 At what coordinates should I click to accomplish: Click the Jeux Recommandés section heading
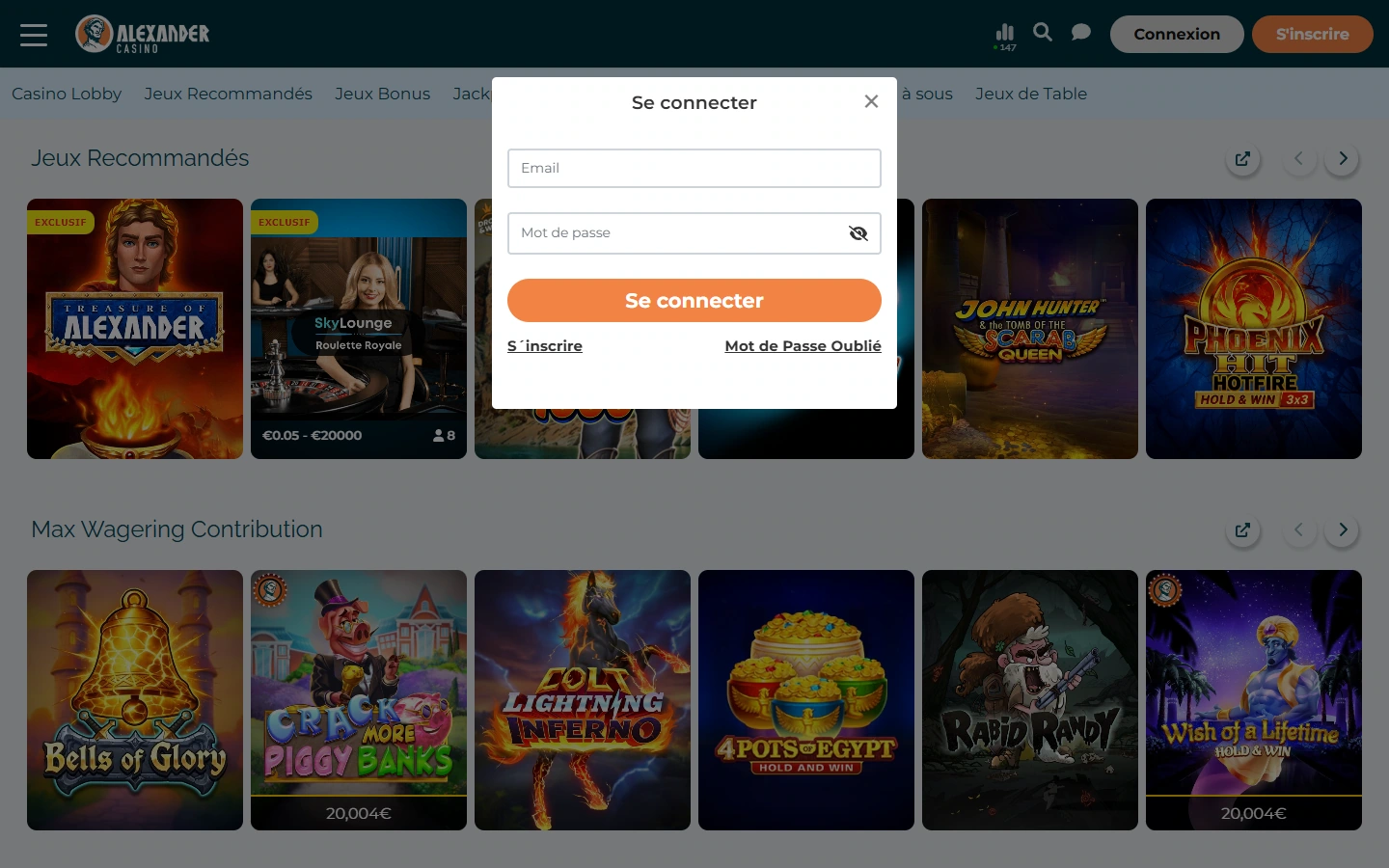tap(140, 158)
